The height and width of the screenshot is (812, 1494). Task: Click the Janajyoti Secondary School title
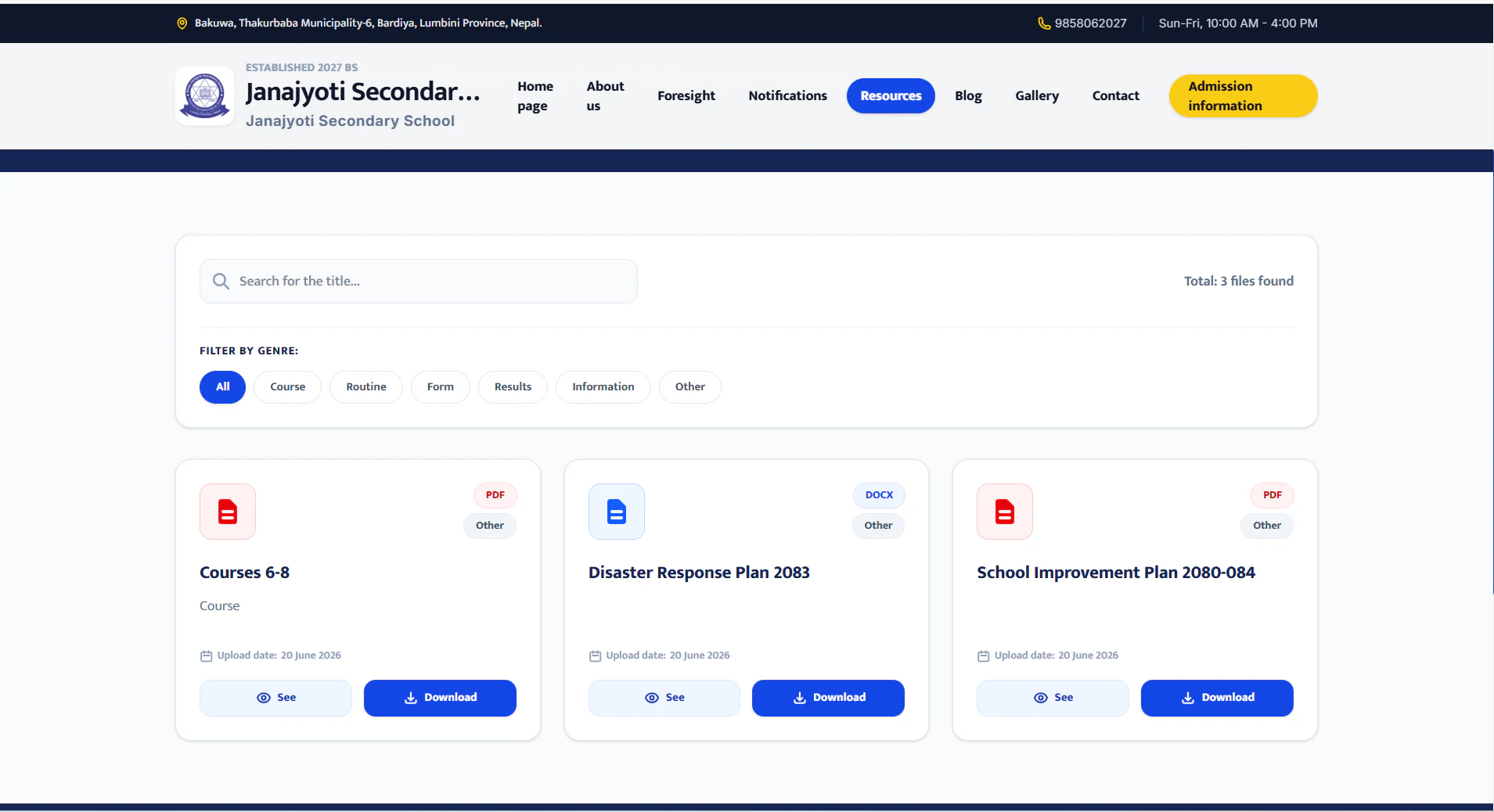(x=363, y=92)
